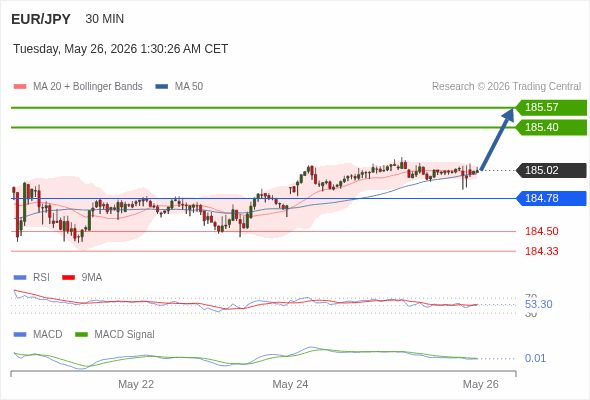Click the 185.57 green resistance label
Image resolution: width=590 pixels, height=400 pixels.
551,108
